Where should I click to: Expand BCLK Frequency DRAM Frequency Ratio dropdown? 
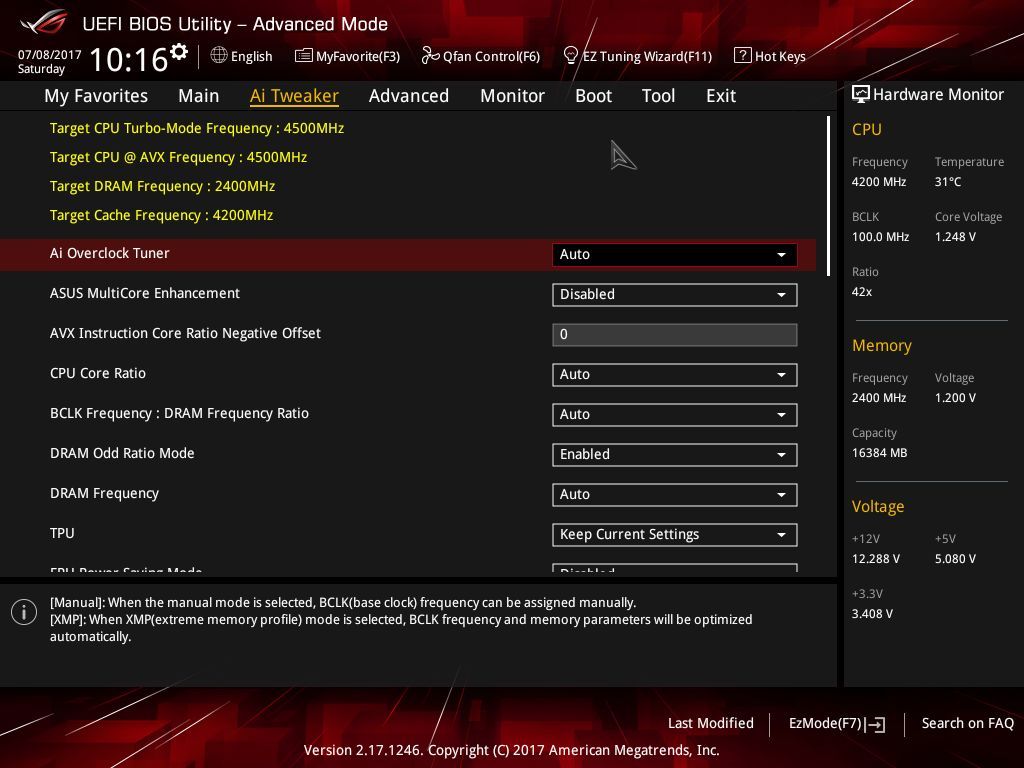pyautogui.click(x=675, y=415)
